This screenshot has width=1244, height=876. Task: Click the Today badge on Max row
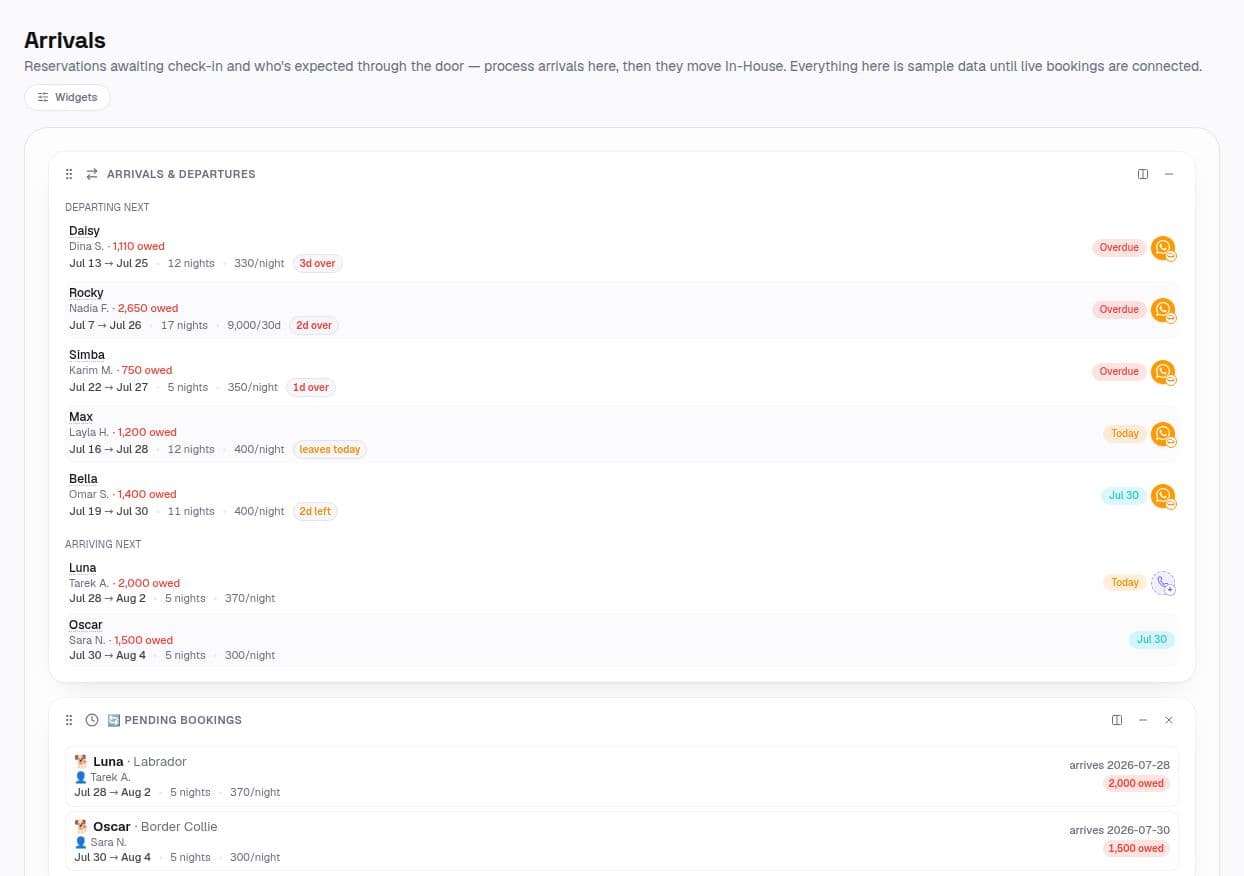click(1125, 434)
